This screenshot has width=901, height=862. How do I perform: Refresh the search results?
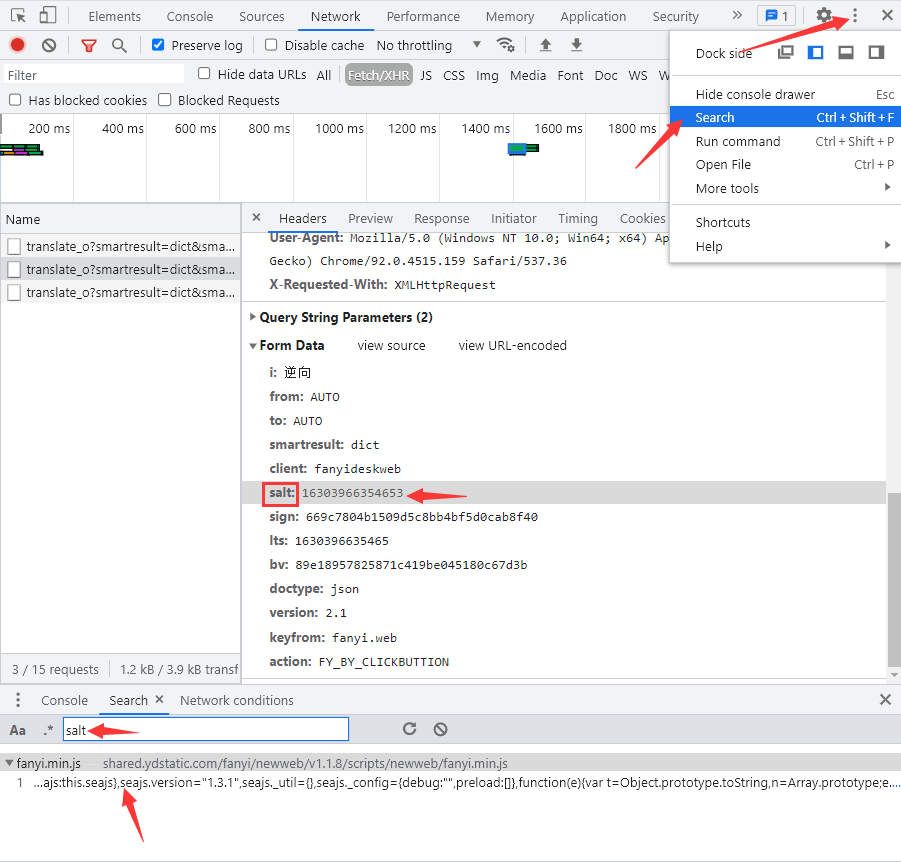click(409, 730)
